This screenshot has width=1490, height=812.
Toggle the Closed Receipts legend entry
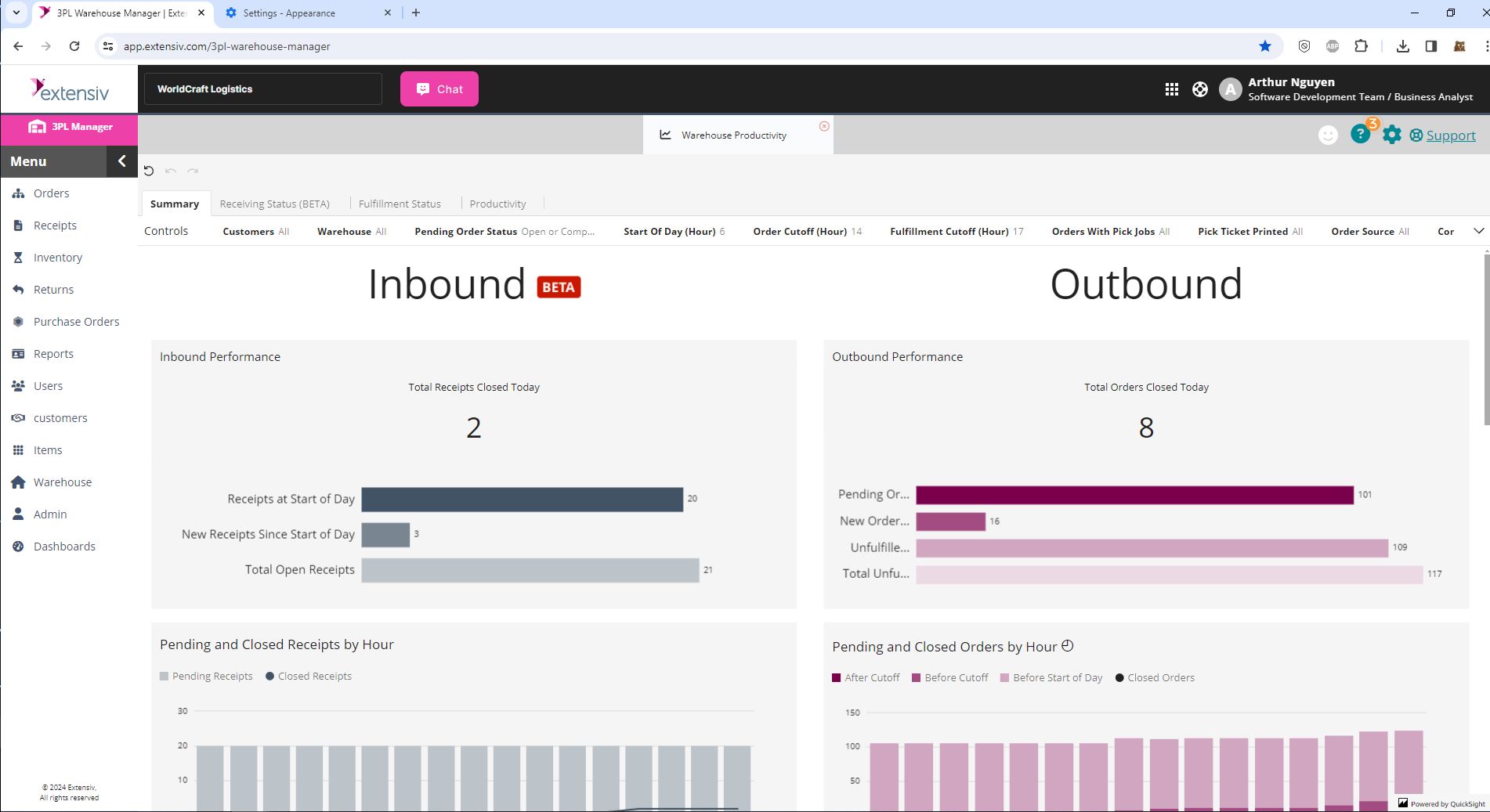click(x=309, y=676)
